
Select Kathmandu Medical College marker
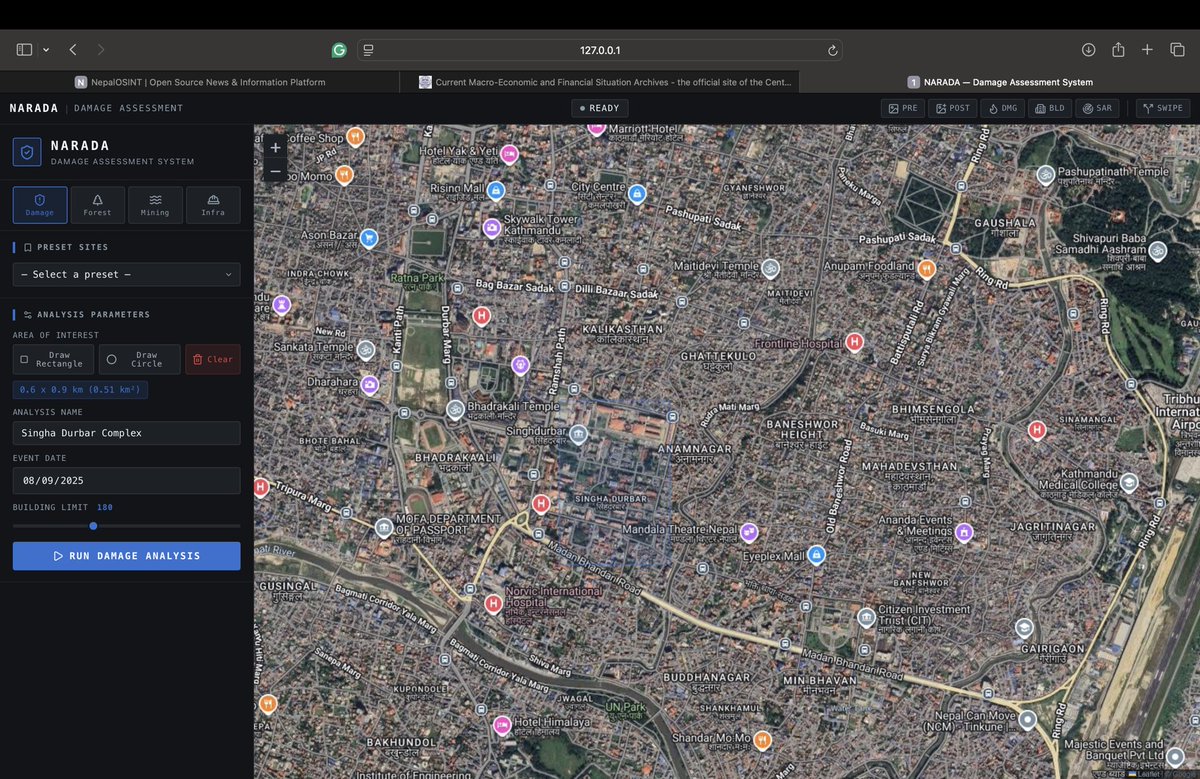click(x=1129, y=482)
